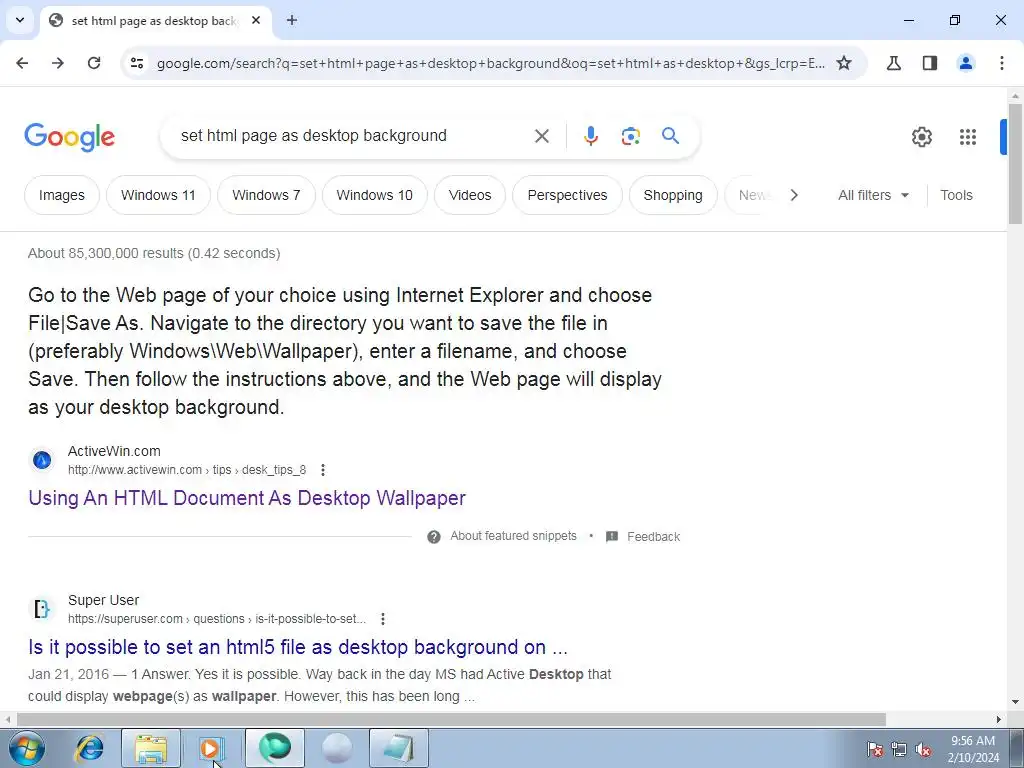
Task: Open Google quick settings gear
Action: point(921,136)
